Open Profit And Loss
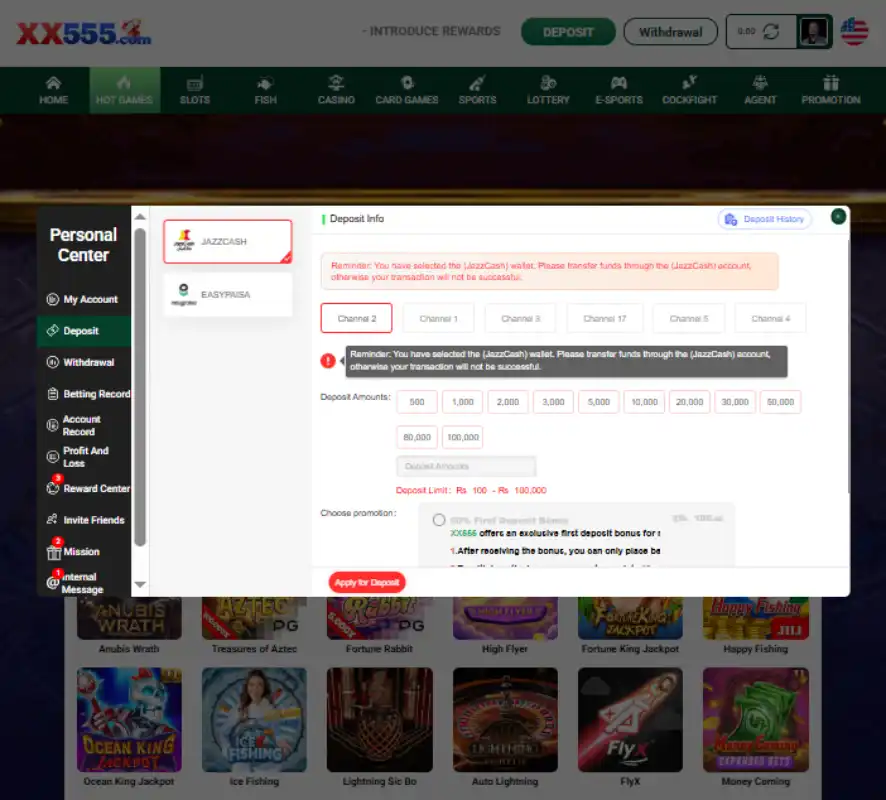 click(83, 456)
